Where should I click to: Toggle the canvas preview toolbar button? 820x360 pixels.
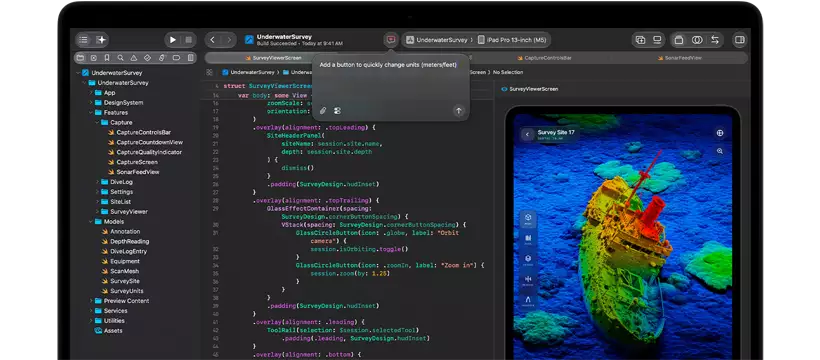[679, 40]
